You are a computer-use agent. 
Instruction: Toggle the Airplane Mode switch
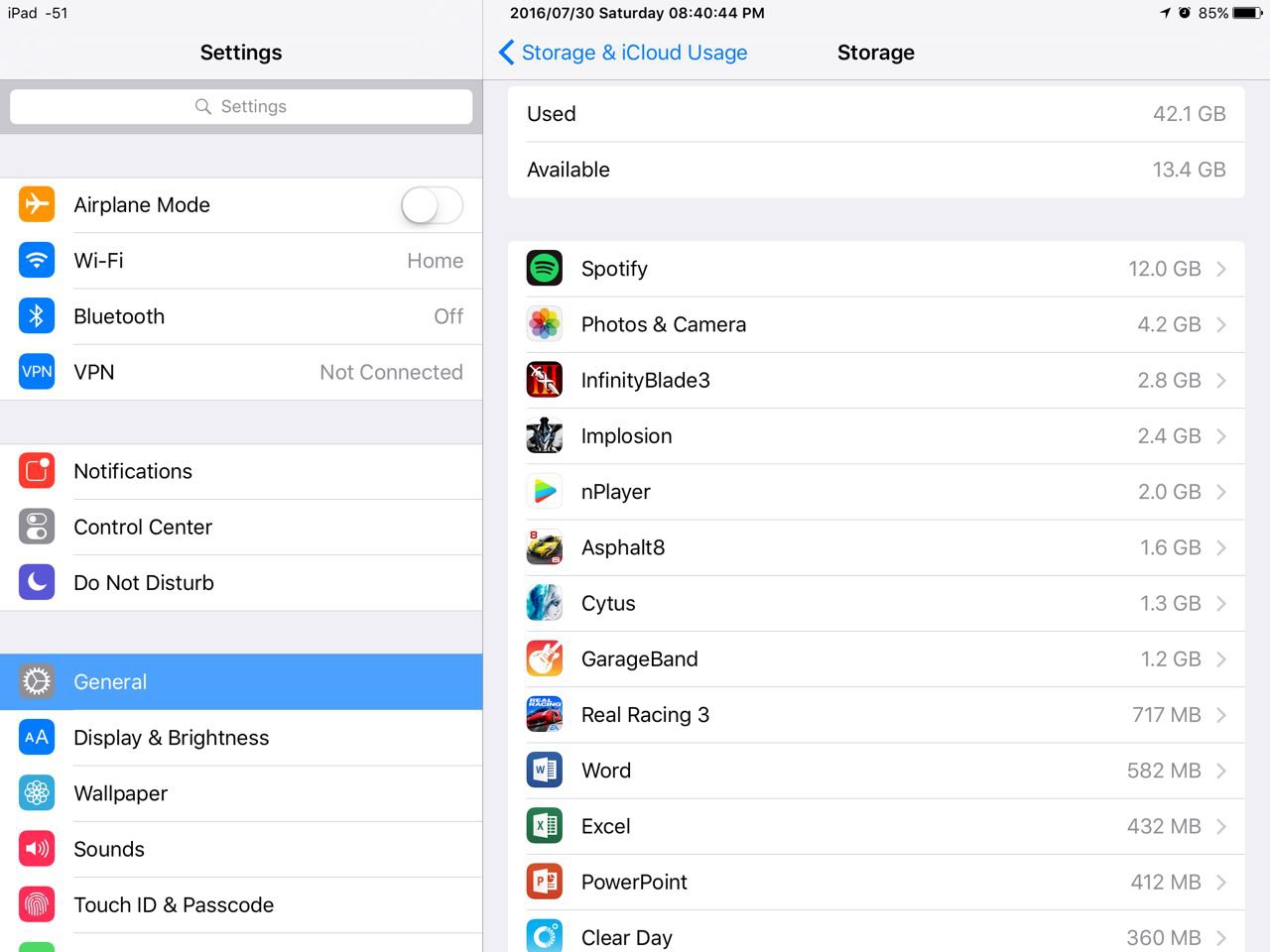pyautogui.click(x=432, y=205)
